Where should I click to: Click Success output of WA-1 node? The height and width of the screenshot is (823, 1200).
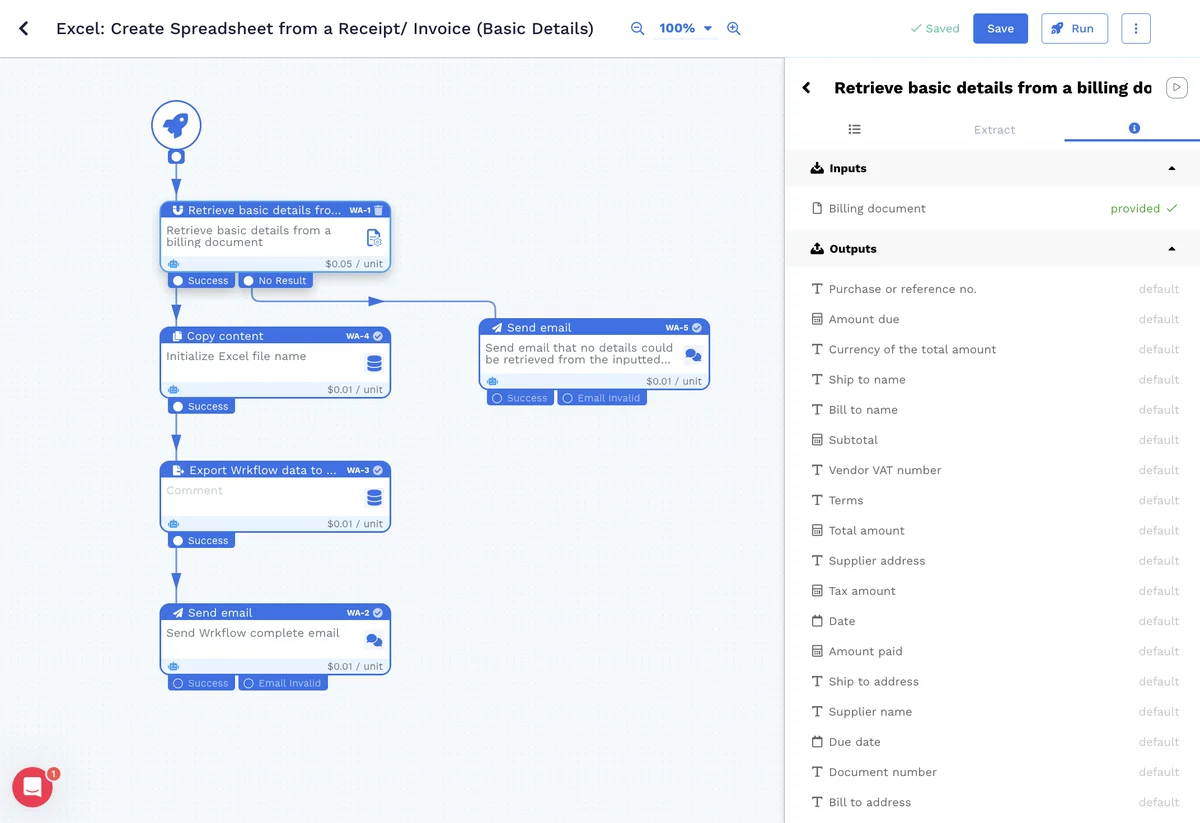[201, 281]
